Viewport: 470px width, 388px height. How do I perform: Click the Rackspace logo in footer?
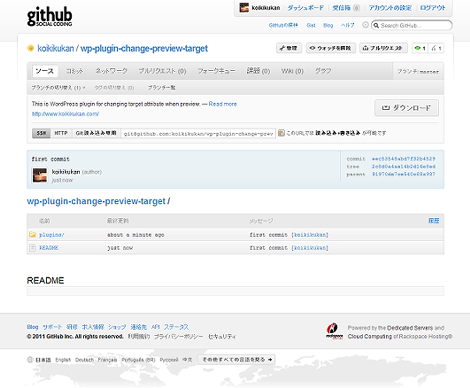(x=334, y=331)
